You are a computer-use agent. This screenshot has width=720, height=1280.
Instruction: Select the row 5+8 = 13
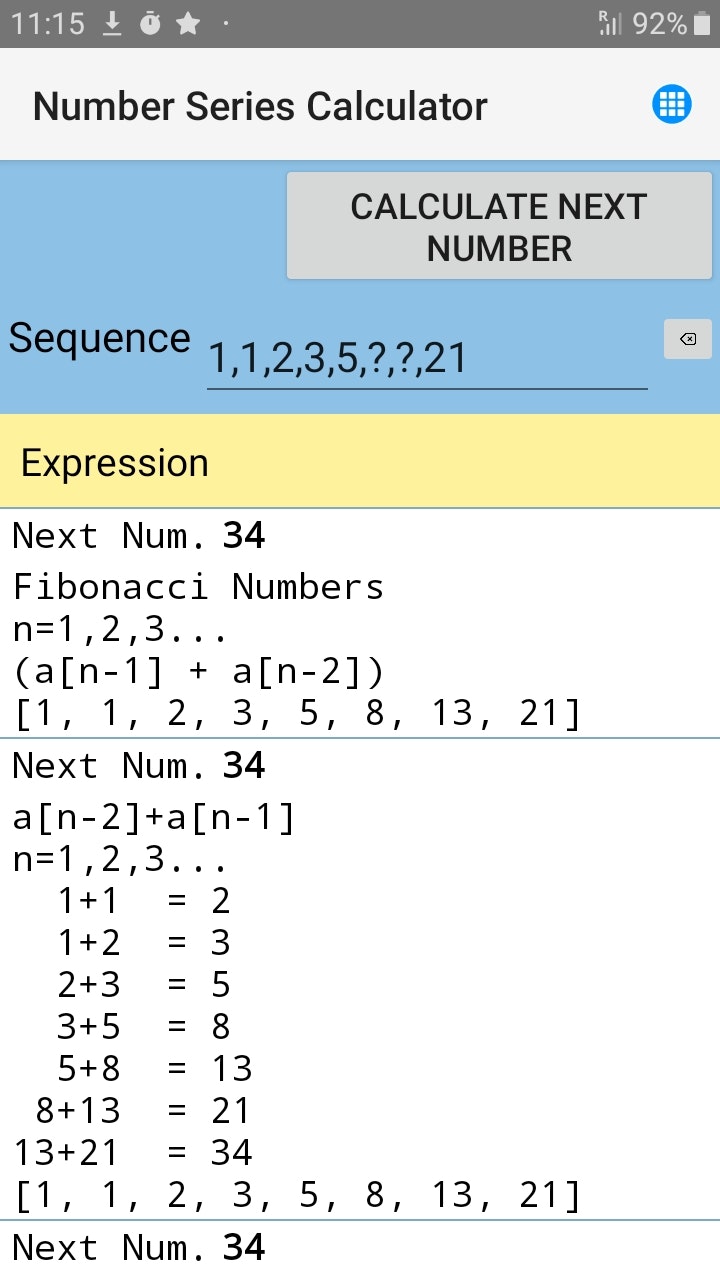point(155,1070)
